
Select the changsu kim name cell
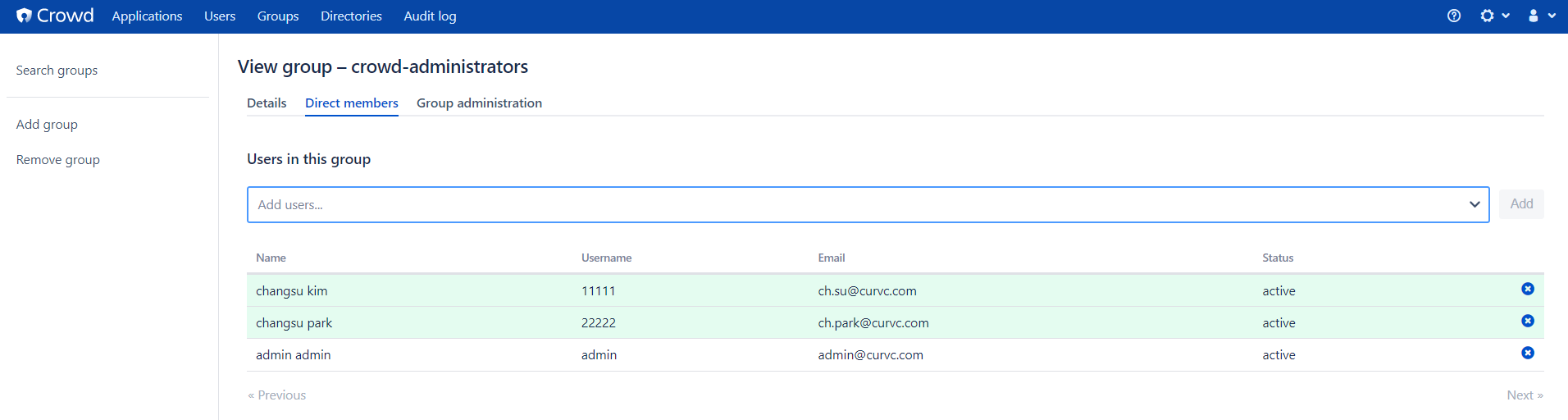[292, 290]
